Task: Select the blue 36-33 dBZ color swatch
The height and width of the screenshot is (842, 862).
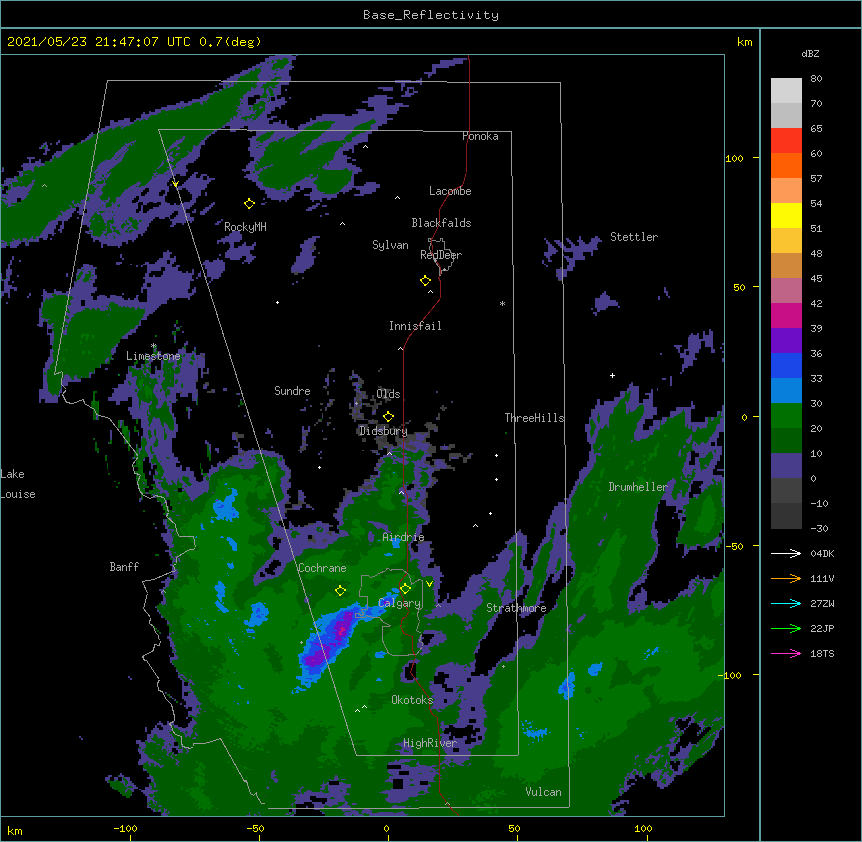Action: click(786, 365)
